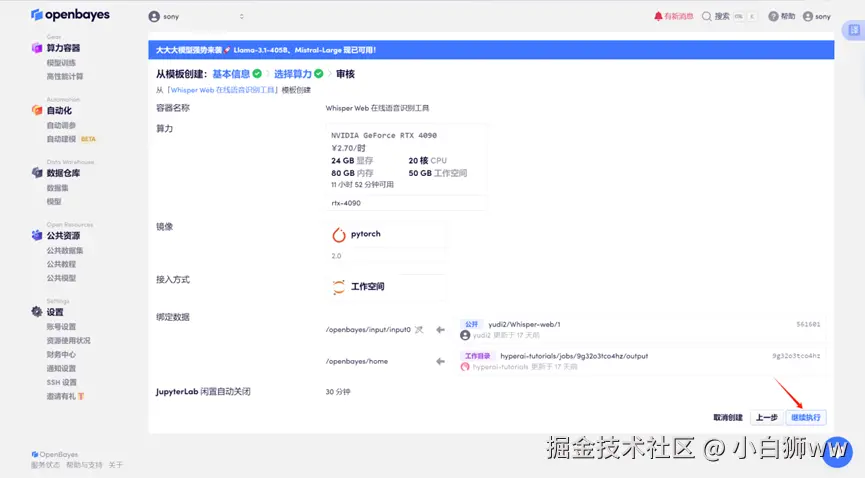This screenshot has width=865, height=478.
Task: Open 公共数据集 in sidebar
Action: tap(65, 251)
